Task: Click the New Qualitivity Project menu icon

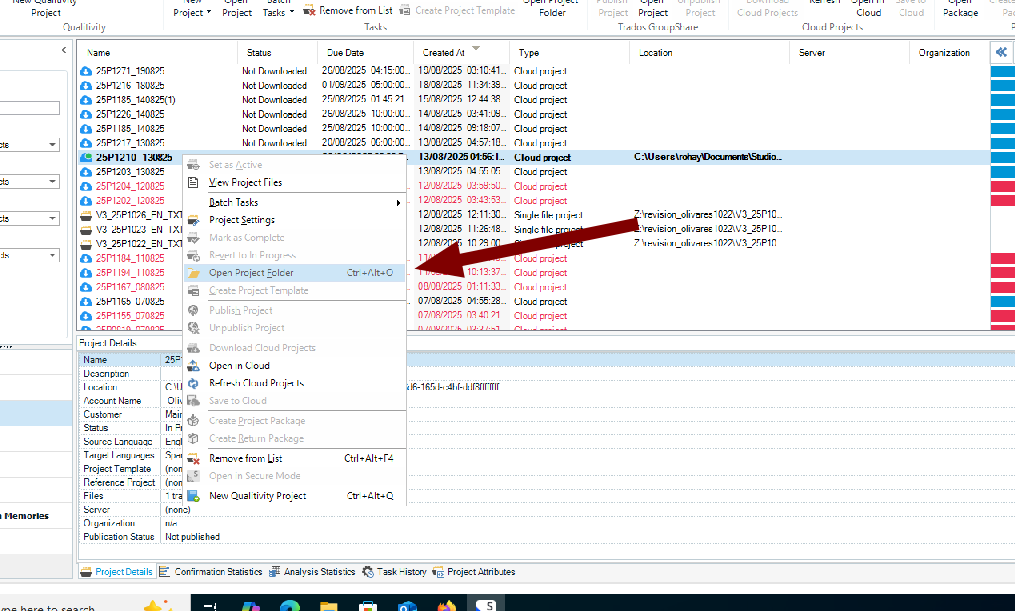Action: pyautogui.click(x=194, y=496)
